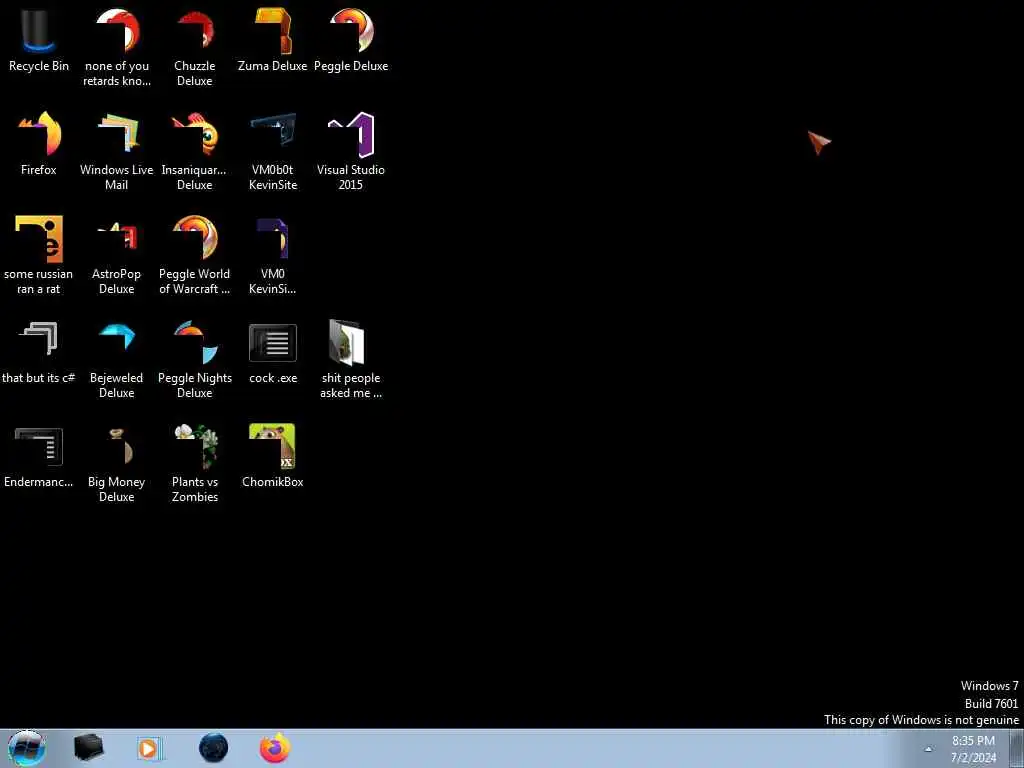Click the dark globe taskbar icon
1024x768 pixels.
[x=214, y=748]
